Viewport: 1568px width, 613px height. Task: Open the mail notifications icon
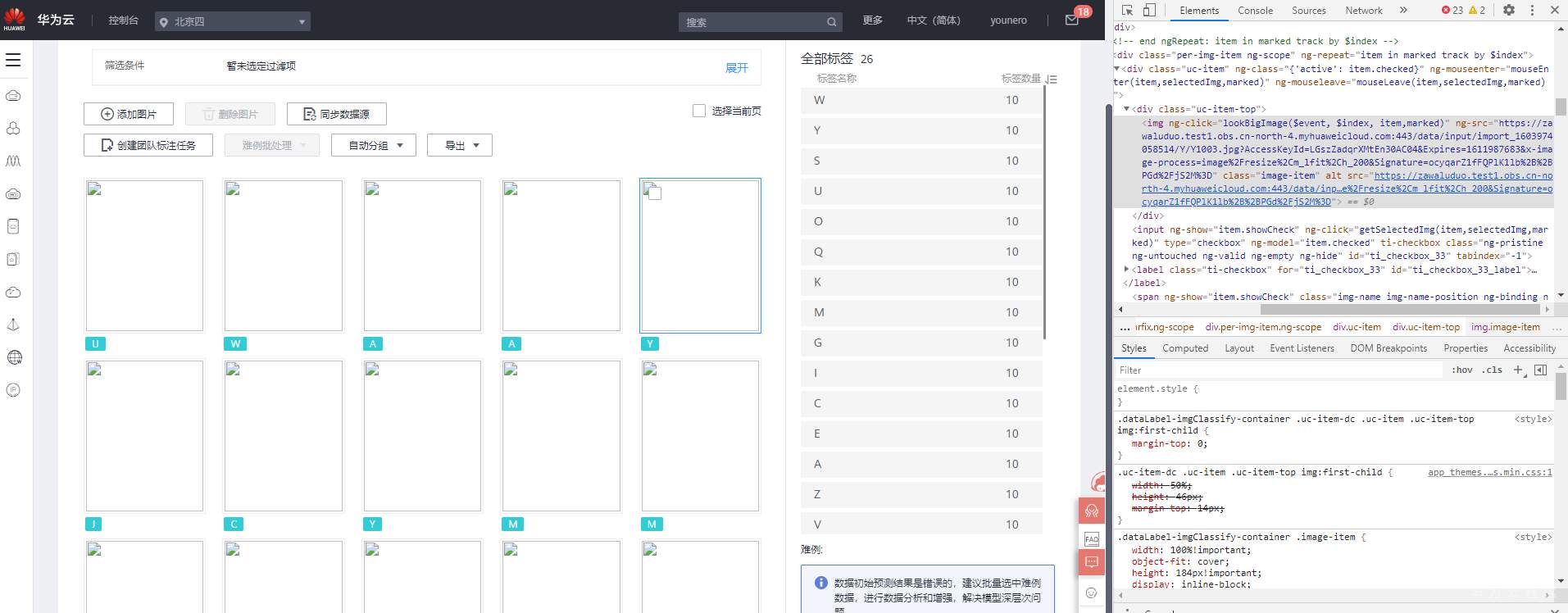pyautogui.click(x=1071, y=20)
